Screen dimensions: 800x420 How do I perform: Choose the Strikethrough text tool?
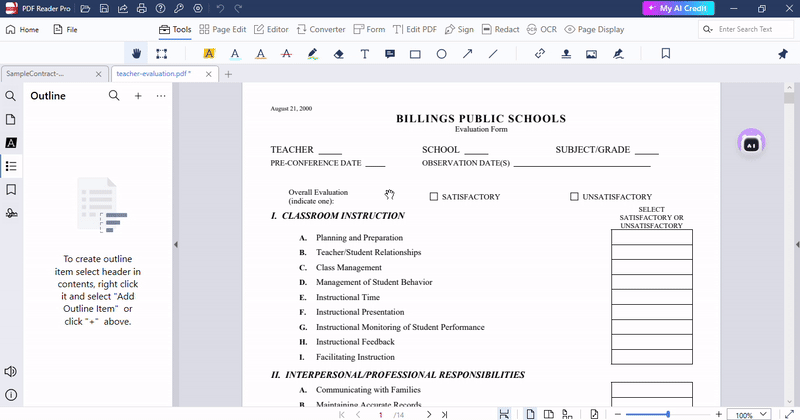tap(287, 54)
